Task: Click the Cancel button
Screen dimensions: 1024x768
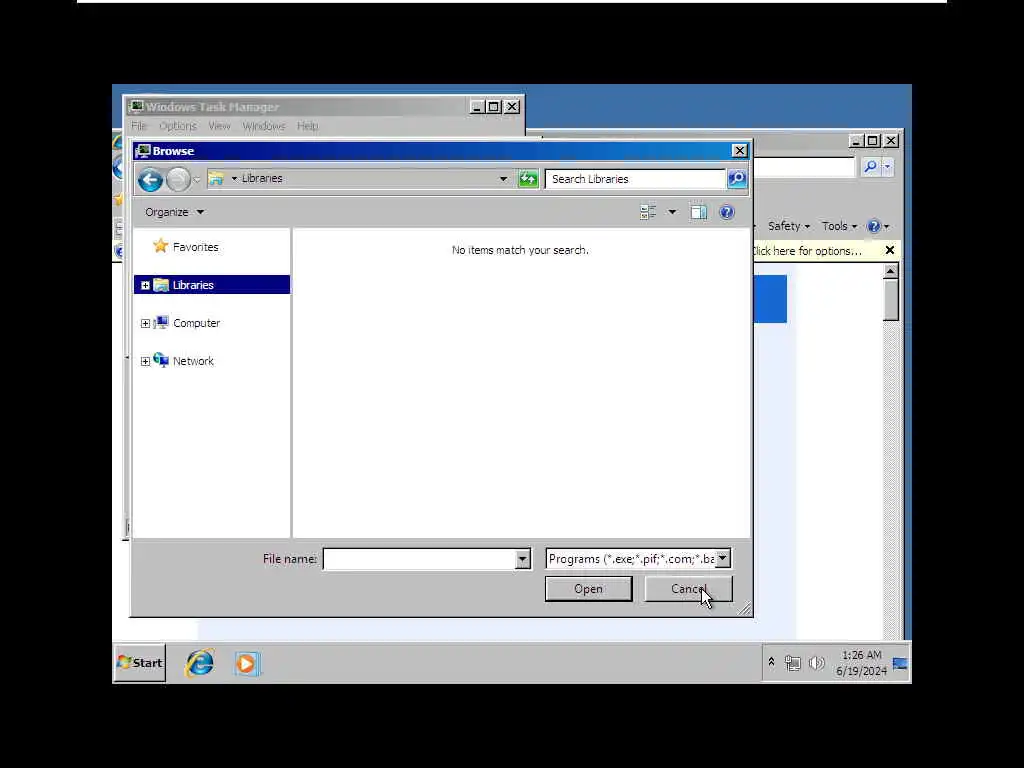Action: click(x=688, y=589)
